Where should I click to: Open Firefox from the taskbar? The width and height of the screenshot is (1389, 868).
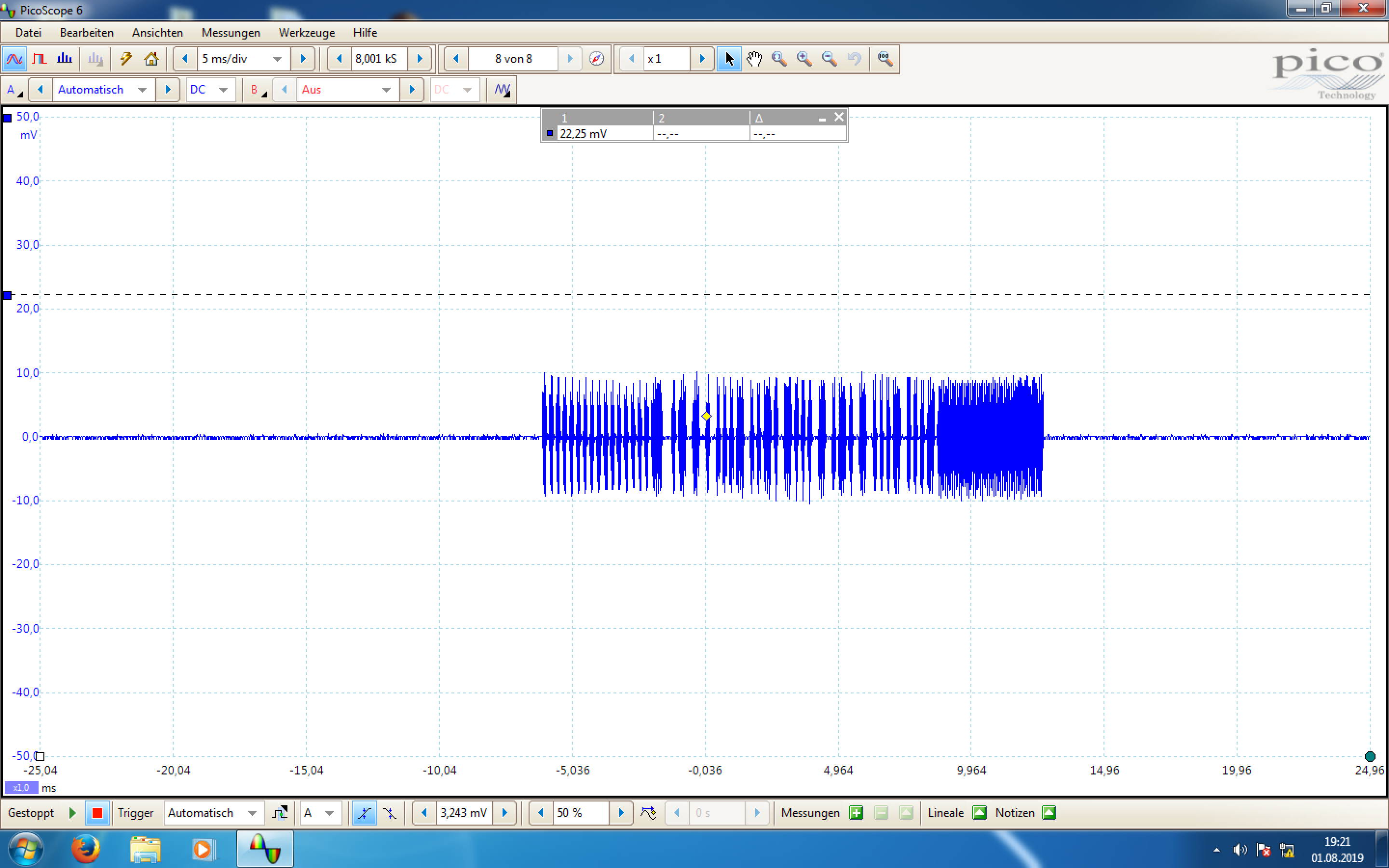[x=85, y=849]
